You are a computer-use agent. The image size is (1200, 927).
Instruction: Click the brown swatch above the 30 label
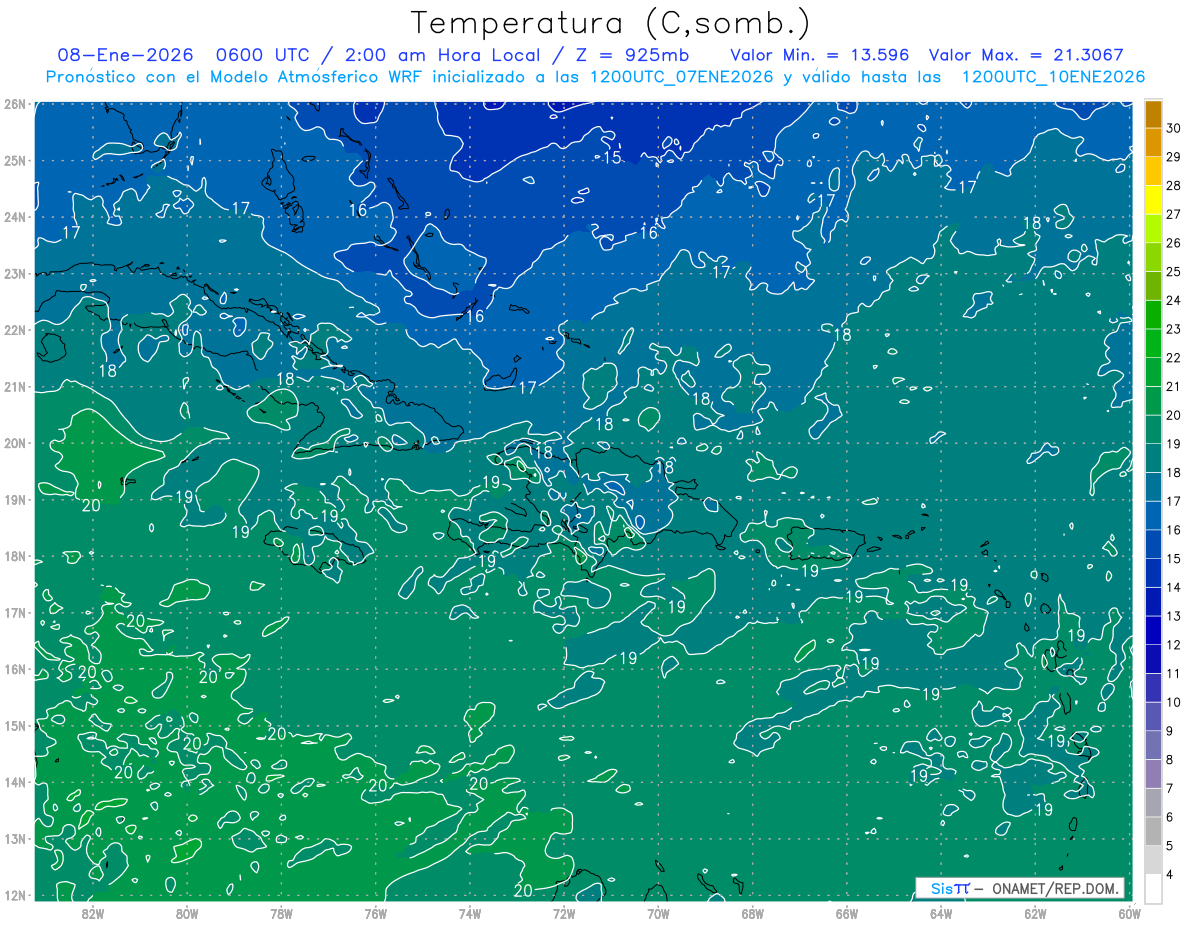pos(1153,114)
